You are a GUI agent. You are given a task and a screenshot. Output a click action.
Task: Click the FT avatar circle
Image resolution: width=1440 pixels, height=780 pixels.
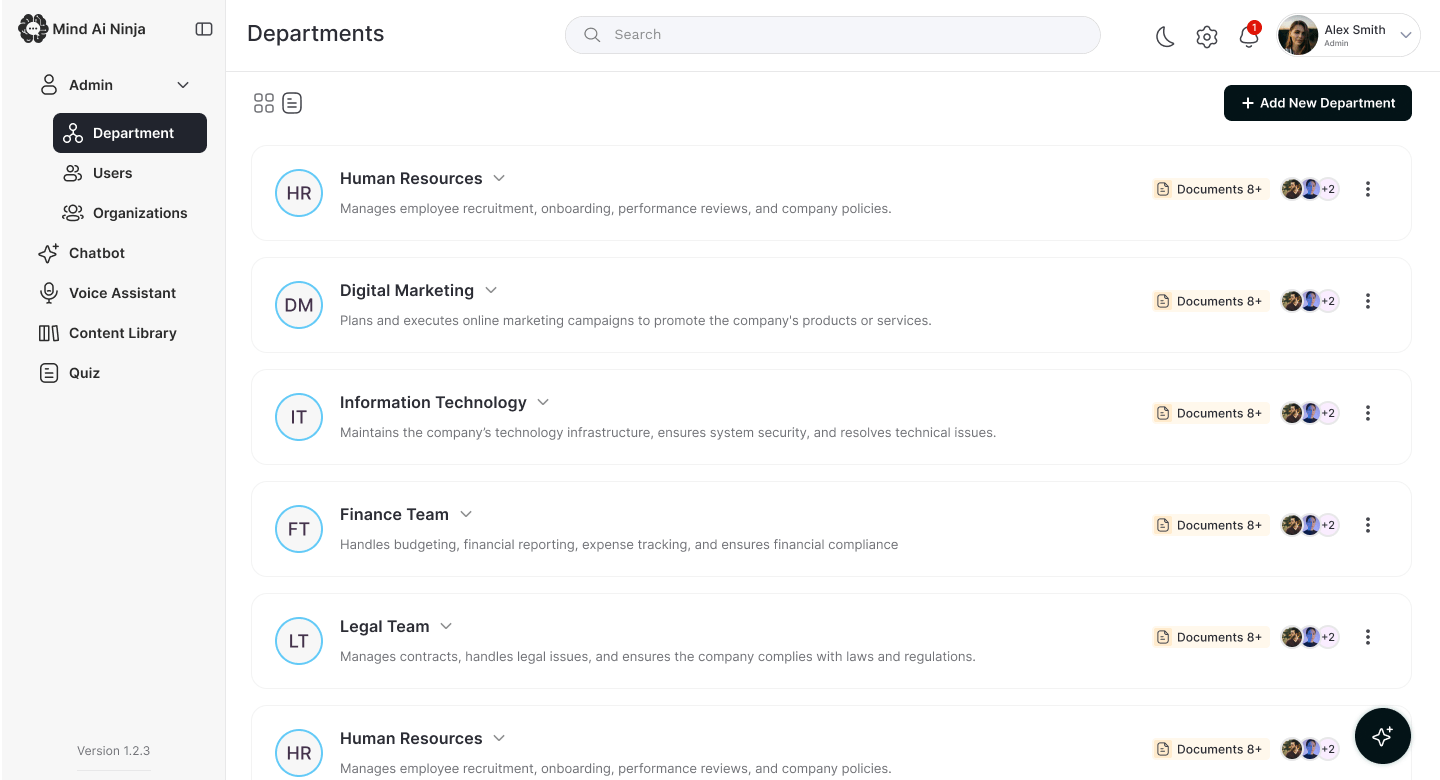[299, 529]
